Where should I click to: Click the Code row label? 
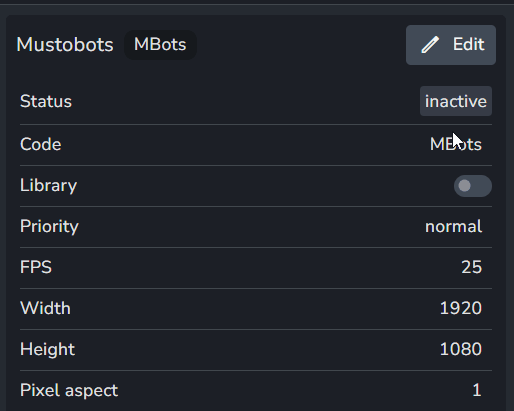(41, 145)
